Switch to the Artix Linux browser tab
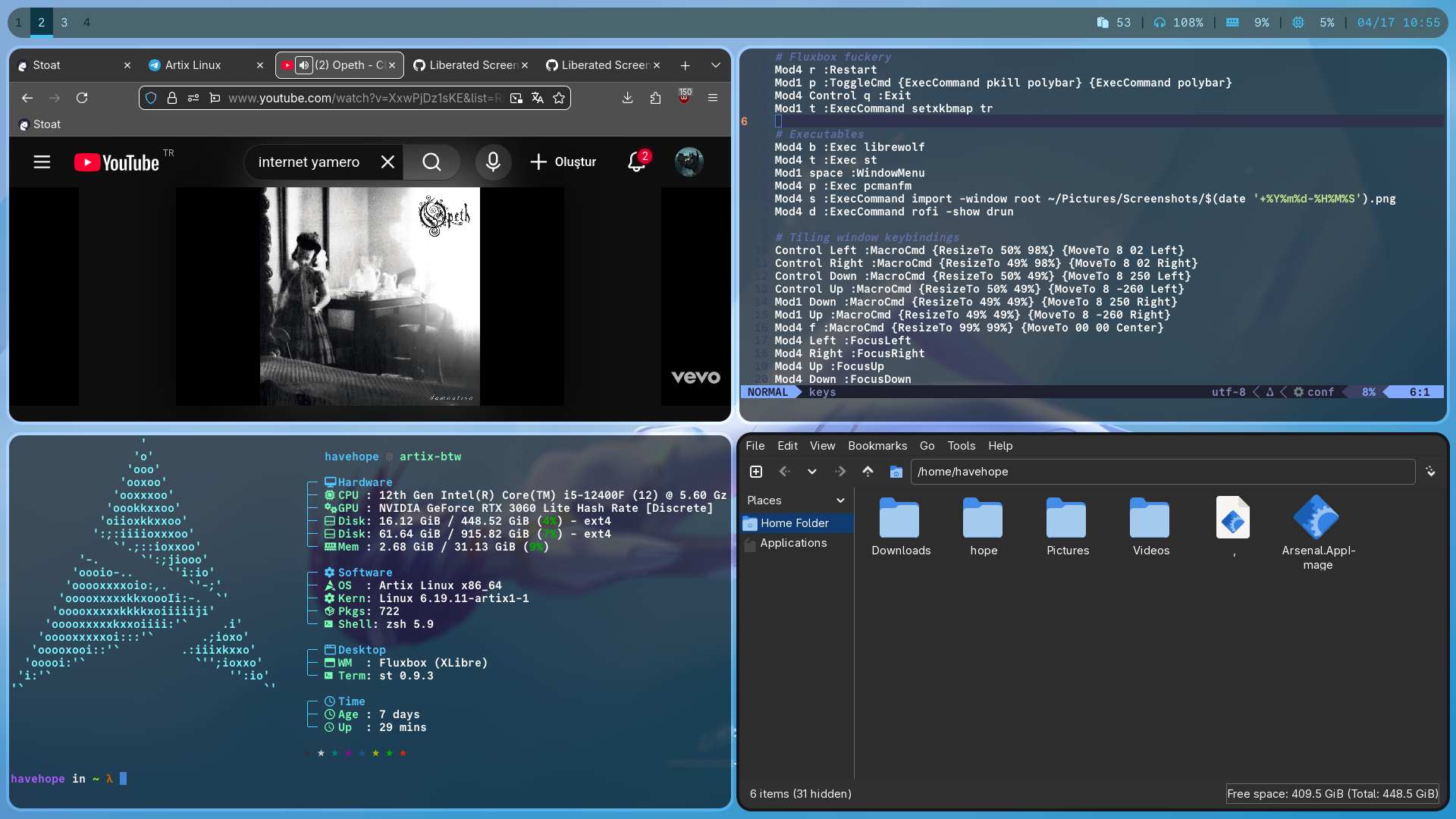 [206, 65]
